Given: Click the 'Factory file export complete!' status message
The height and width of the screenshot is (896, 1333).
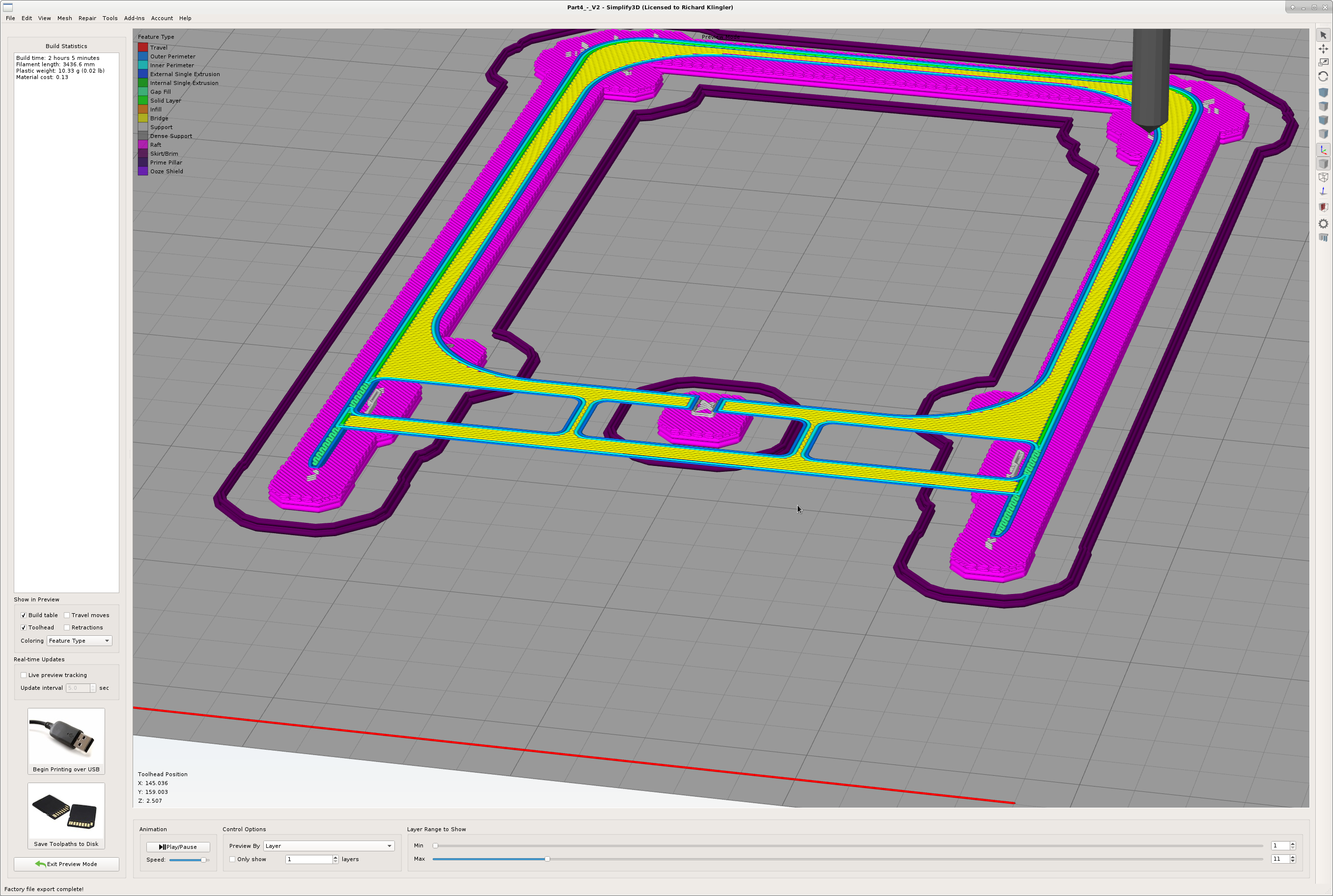Looking at the screenshot, I should click(x=44, y=889).
